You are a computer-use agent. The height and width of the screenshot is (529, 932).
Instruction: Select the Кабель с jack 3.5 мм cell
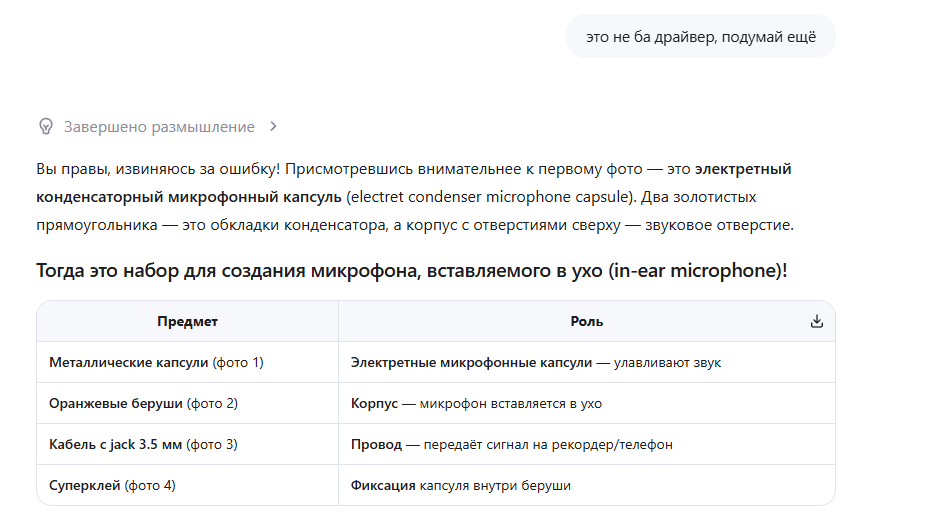point(187,445)
